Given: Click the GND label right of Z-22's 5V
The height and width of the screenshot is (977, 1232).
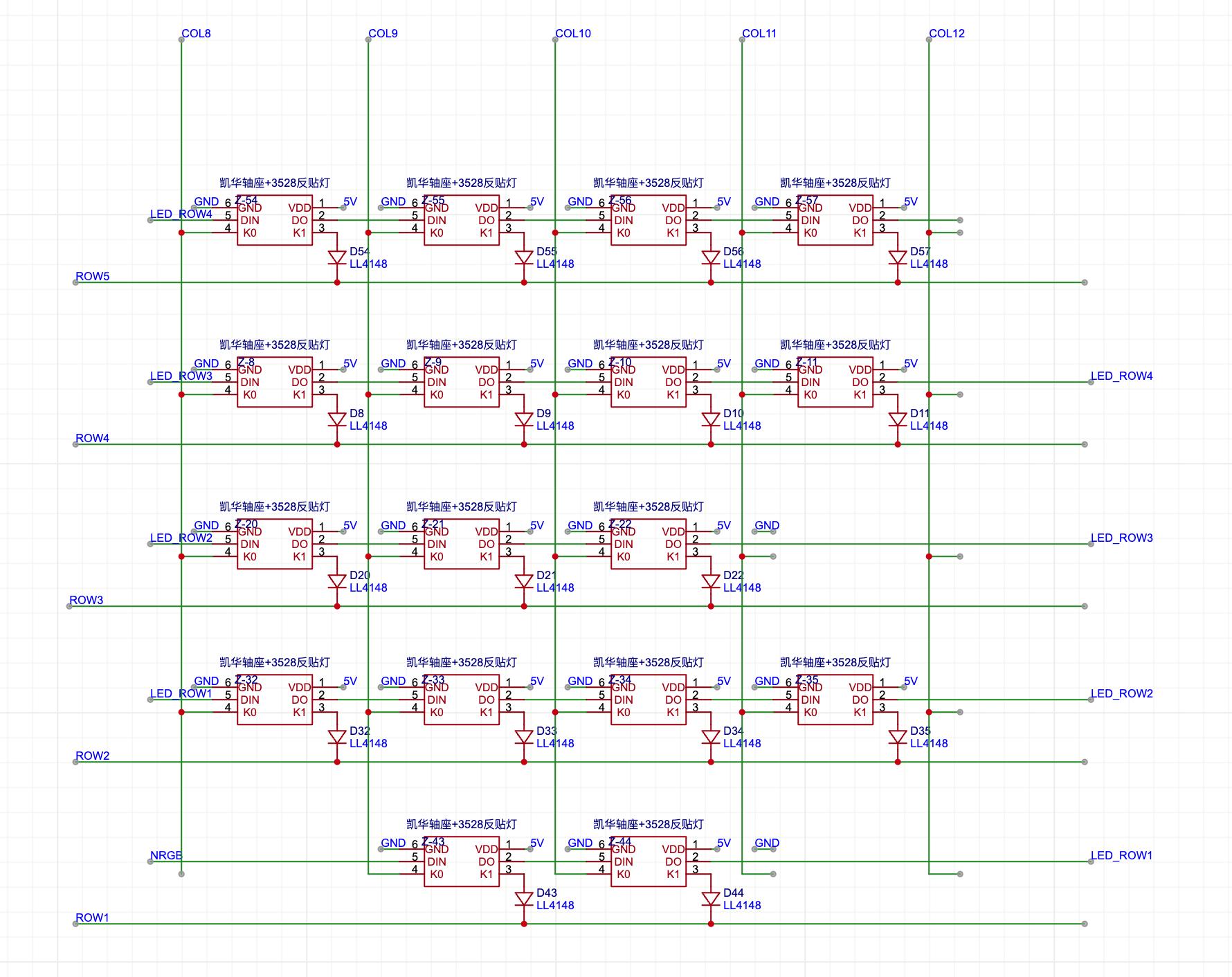Looking at the screenshot, I should (x=767, y=525).
